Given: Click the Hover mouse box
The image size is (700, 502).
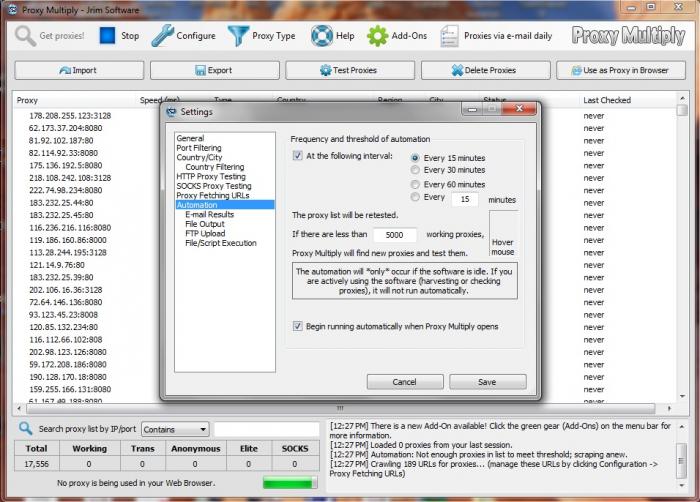Looking at the screenshot, I should (x=503, y=233).
